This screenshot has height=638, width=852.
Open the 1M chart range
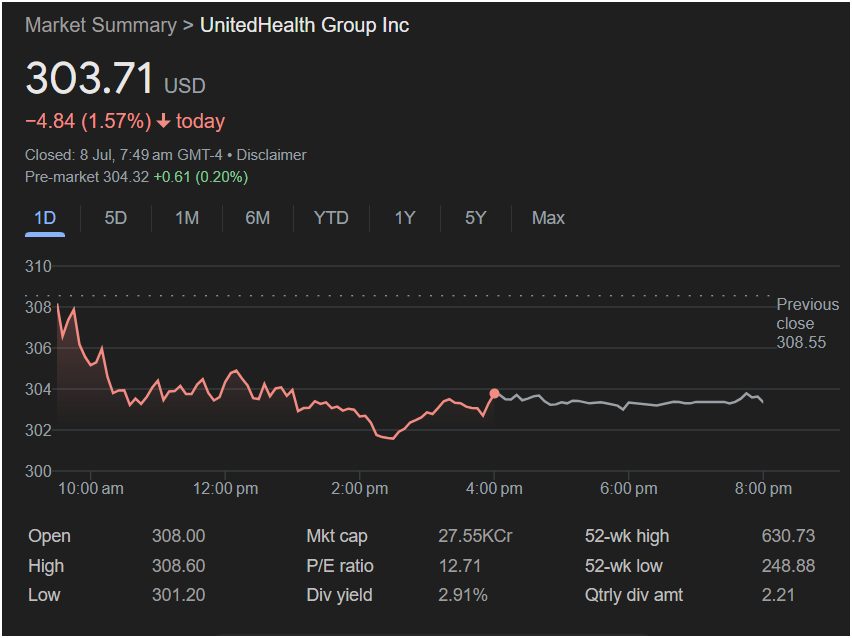(x=187, y=218)
